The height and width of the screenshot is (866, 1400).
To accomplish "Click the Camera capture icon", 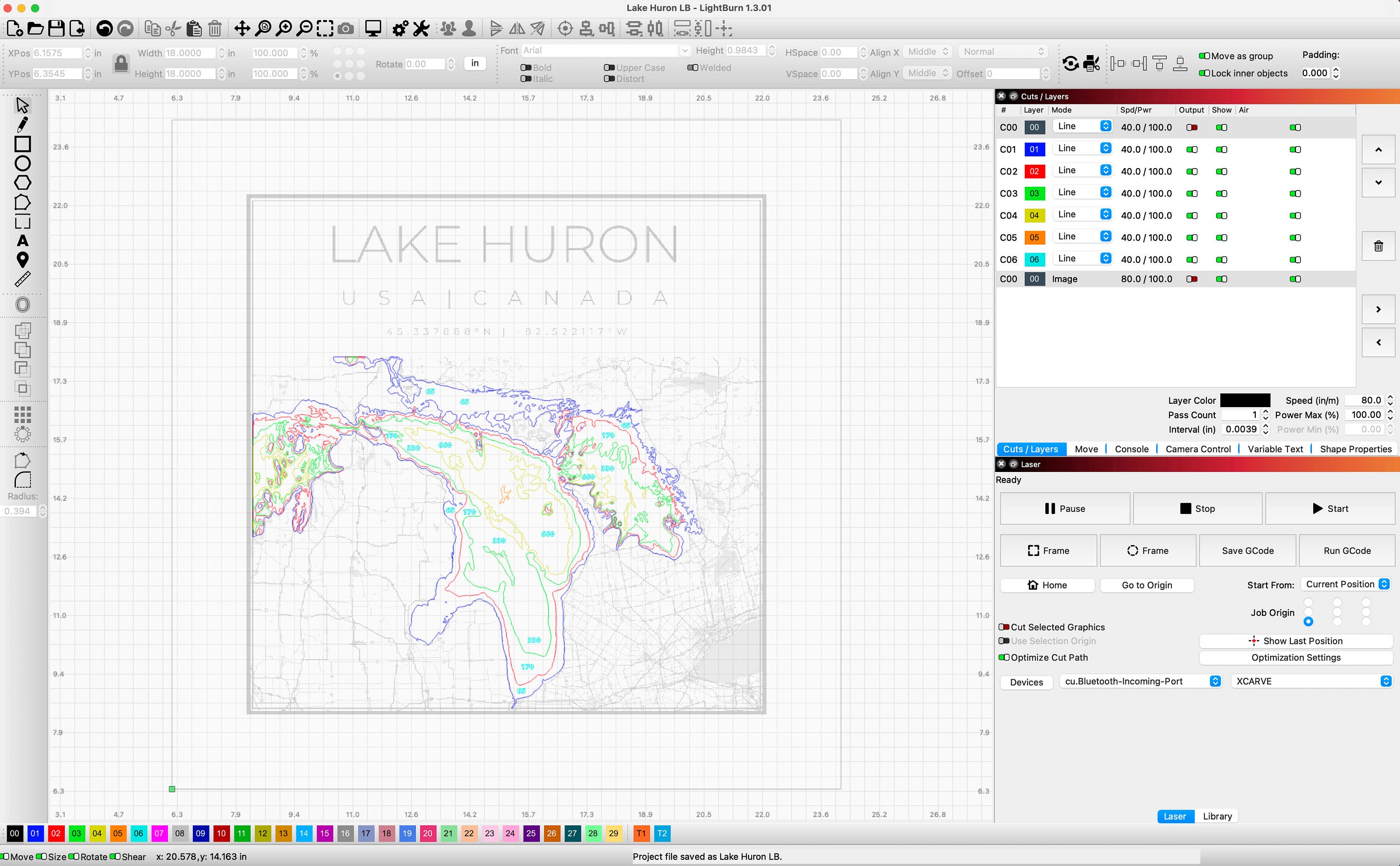I will (x=345, y=28).
